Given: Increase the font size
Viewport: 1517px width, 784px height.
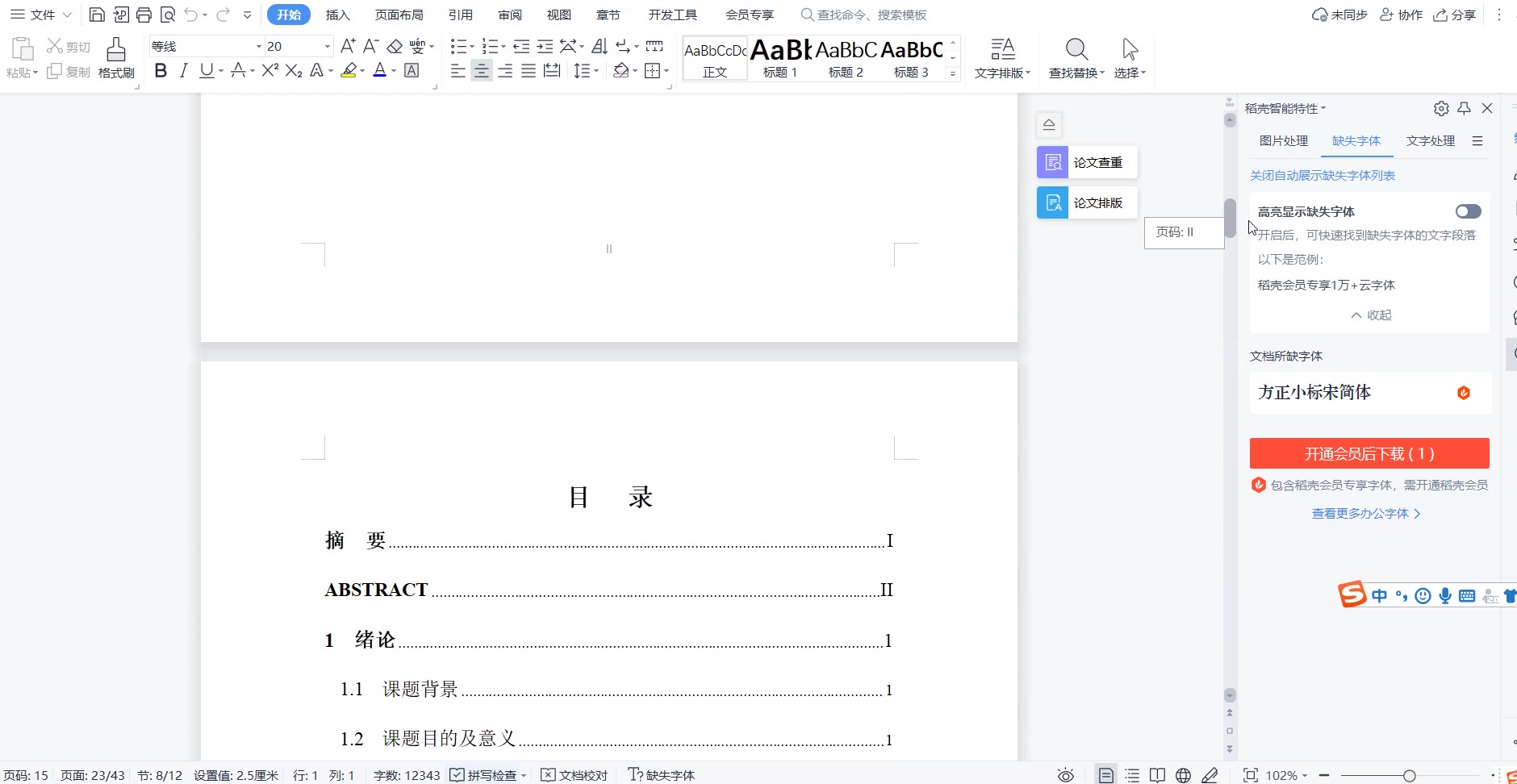Looking at the screenshot, I should [x=348, y=46].
